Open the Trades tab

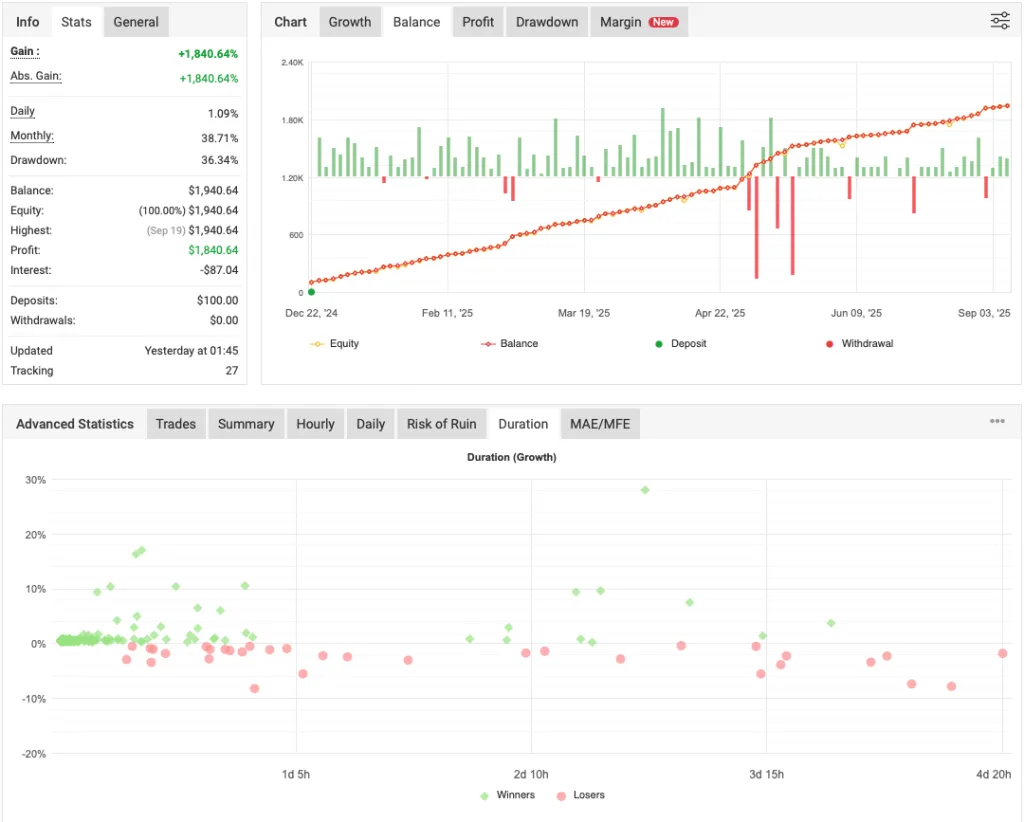coord(176,423)
